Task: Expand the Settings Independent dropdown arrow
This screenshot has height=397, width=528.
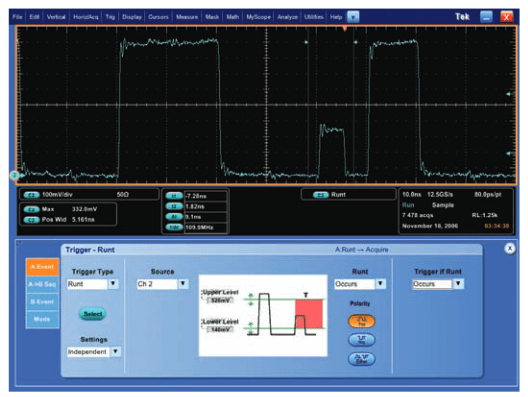Action: click(116, 352)
